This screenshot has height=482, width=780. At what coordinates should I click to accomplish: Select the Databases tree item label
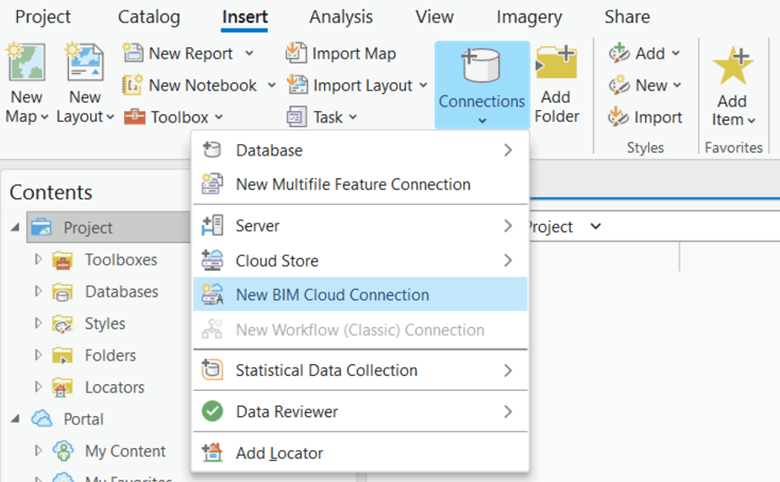click(121, 291)
